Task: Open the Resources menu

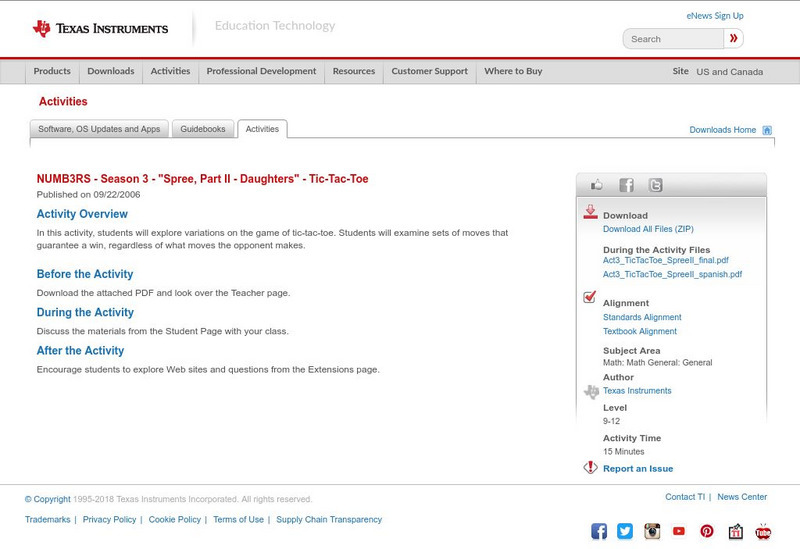Action: [x=354, y=71]
